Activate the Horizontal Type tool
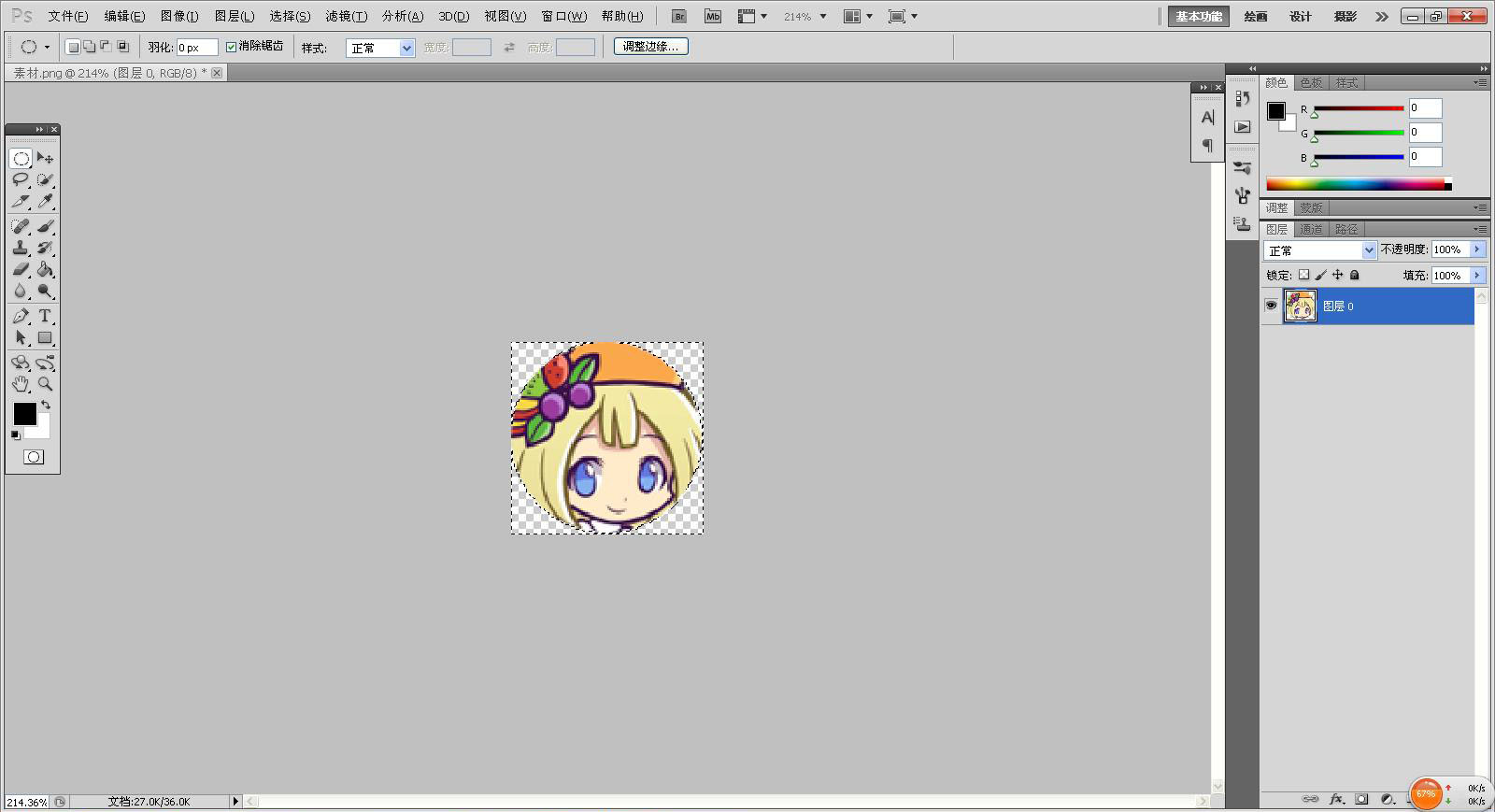The height and width of the screenshot is (812, 1495). (45, 316)
